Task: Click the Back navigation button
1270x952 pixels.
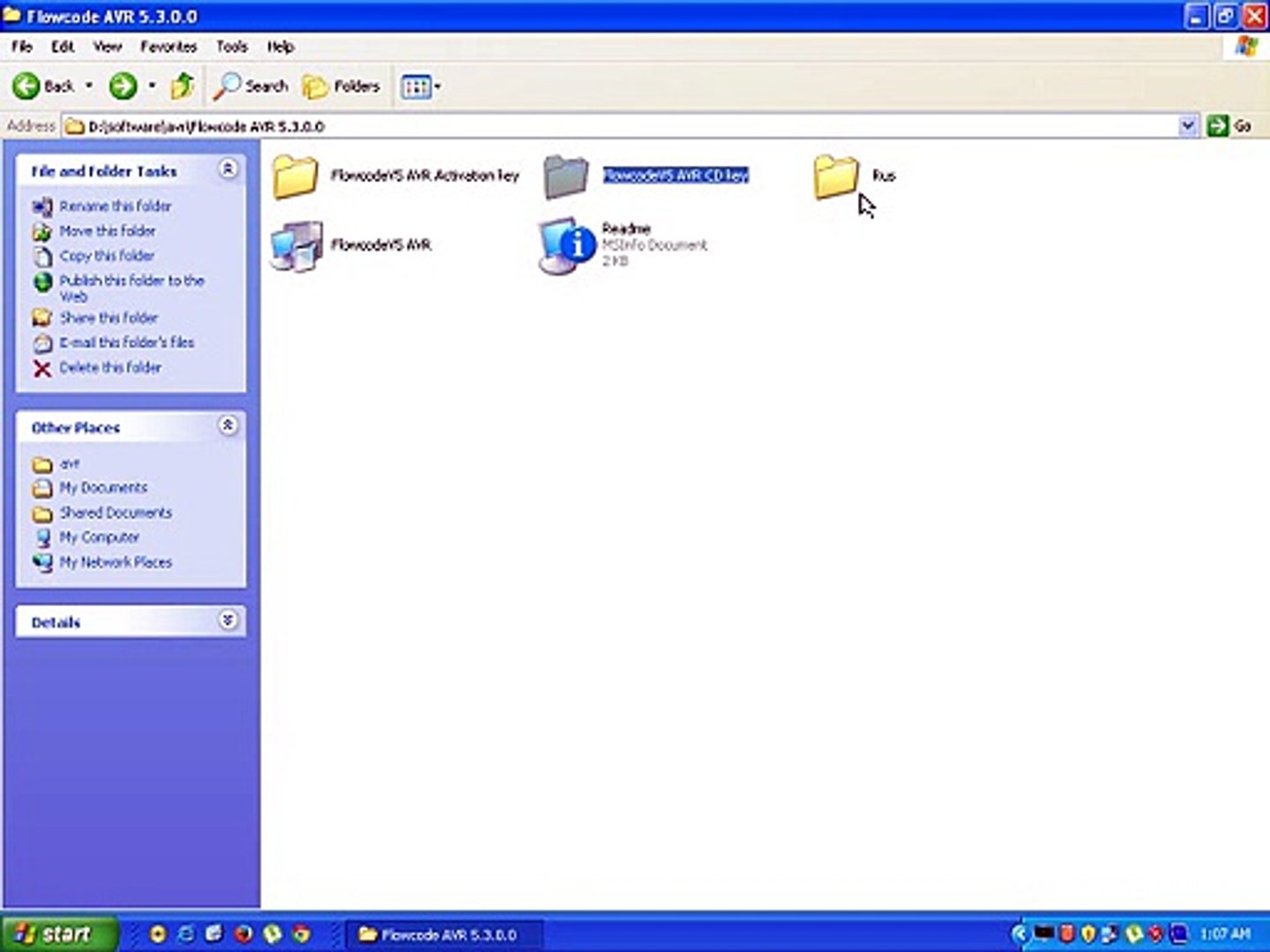Action: click(x=42, y=86)
